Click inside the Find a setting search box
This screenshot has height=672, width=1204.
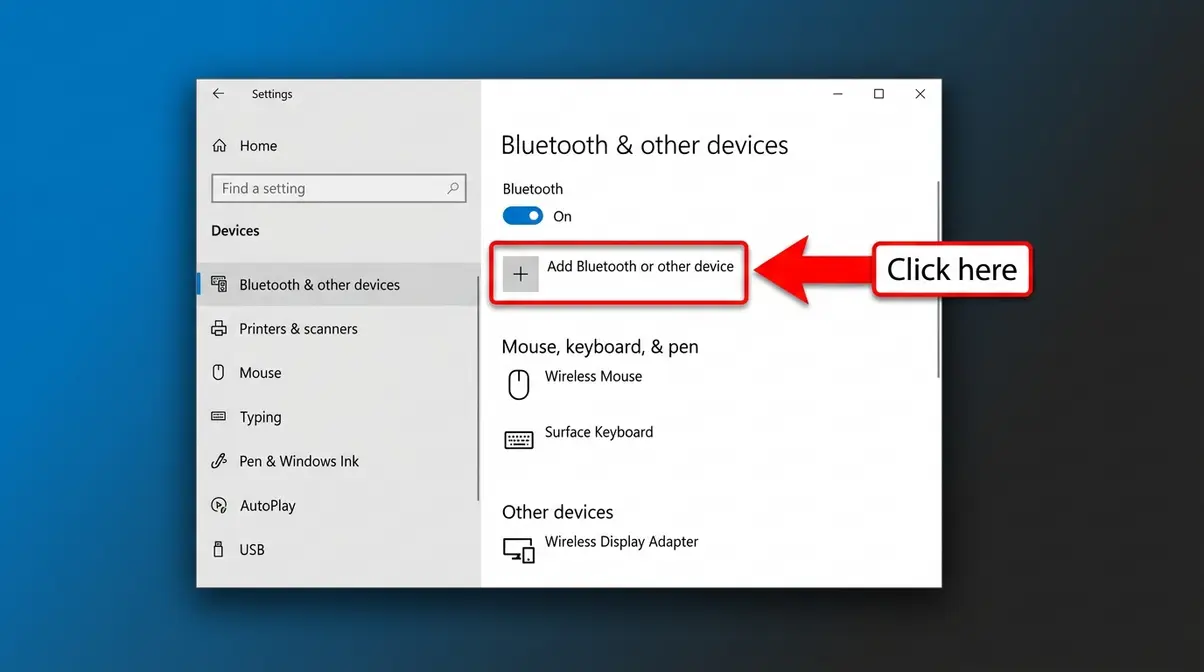point(339,188)
